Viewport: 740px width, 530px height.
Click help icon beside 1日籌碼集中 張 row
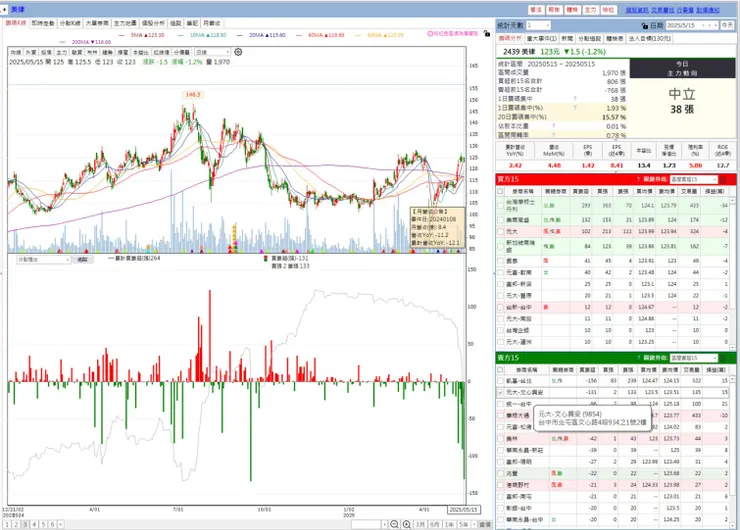[575, 99]
